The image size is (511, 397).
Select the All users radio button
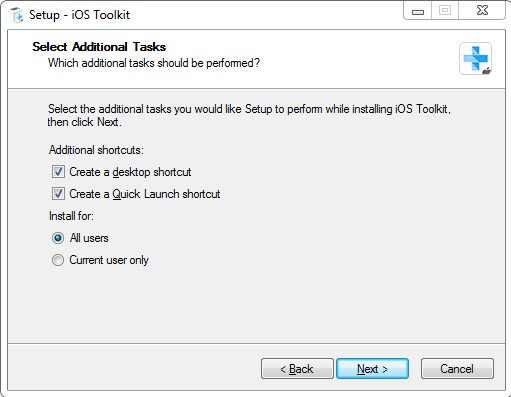(x=58, y=238)
